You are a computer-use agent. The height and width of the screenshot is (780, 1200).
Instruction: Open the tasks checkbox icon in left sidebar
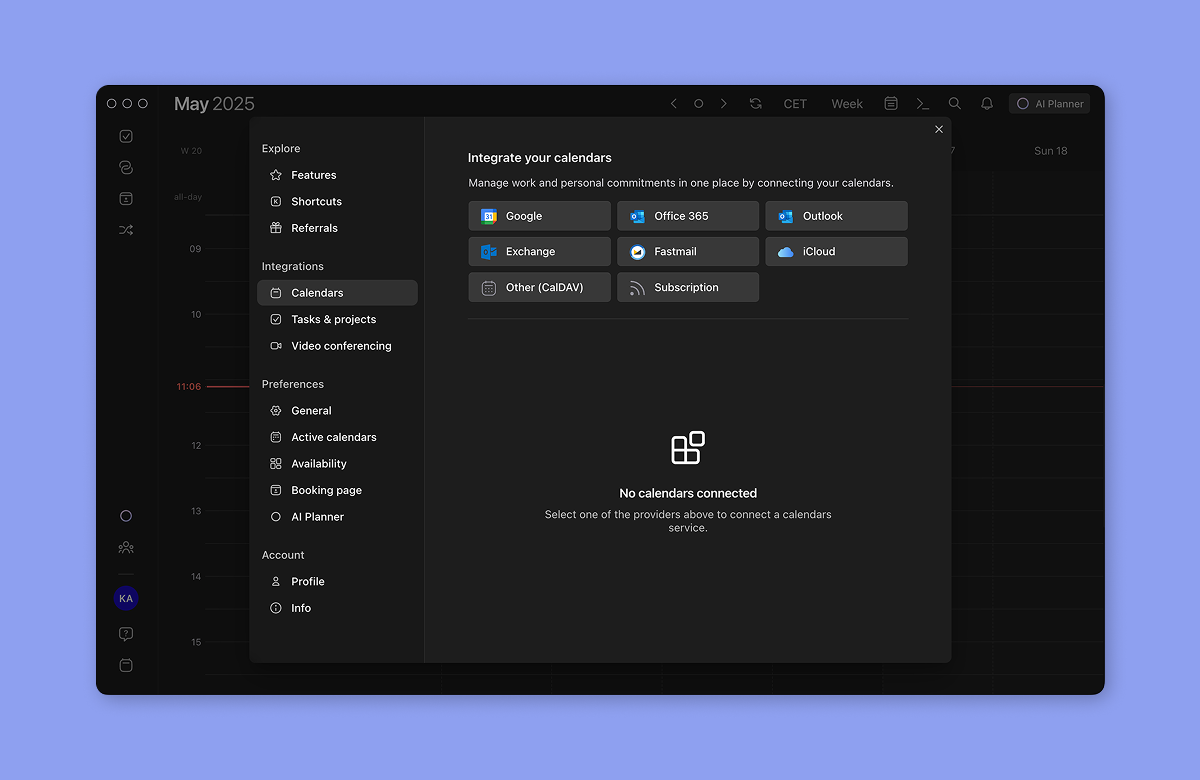point(126,136)
